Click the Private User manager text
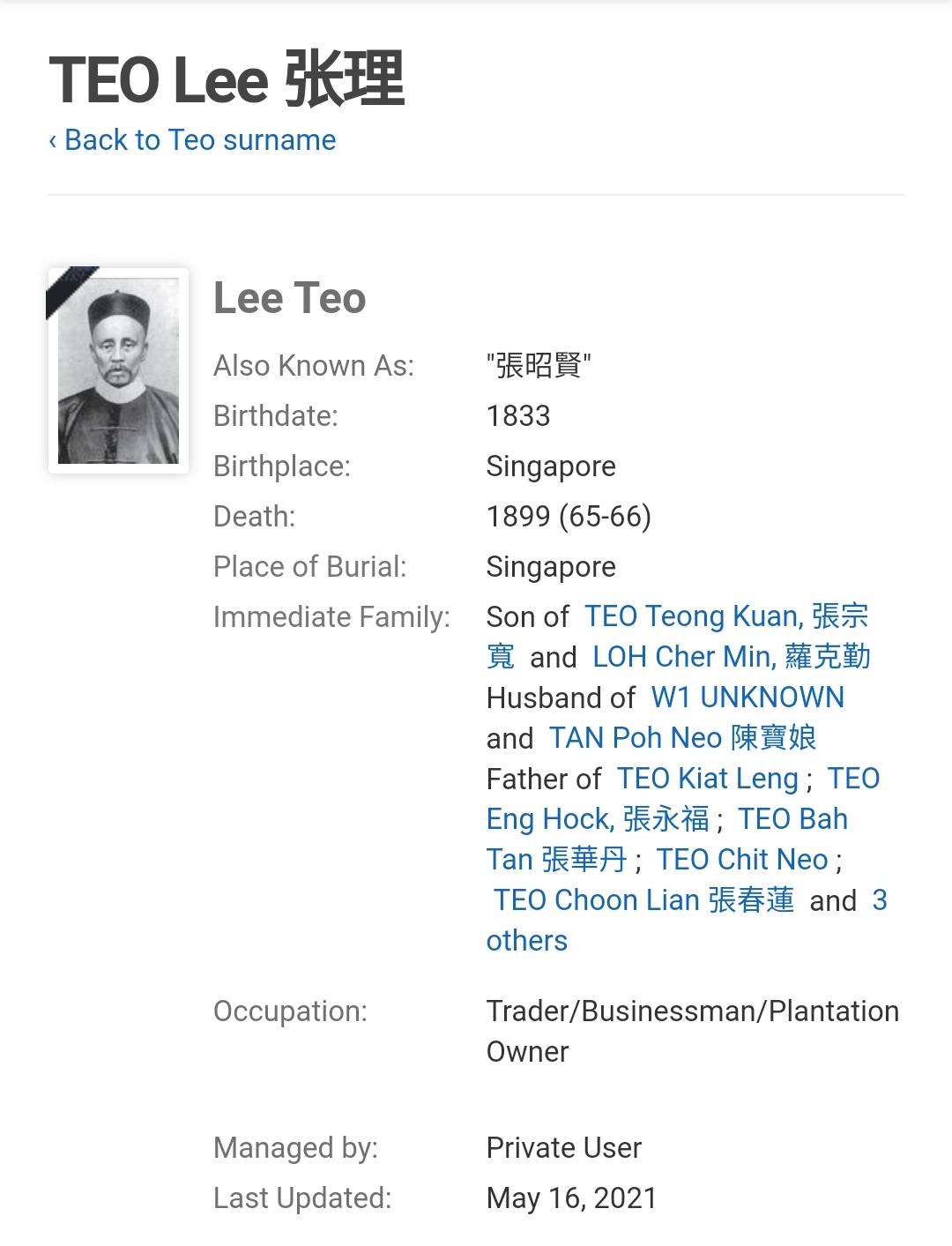The image size is (952, 1246). coord(563,1148)
